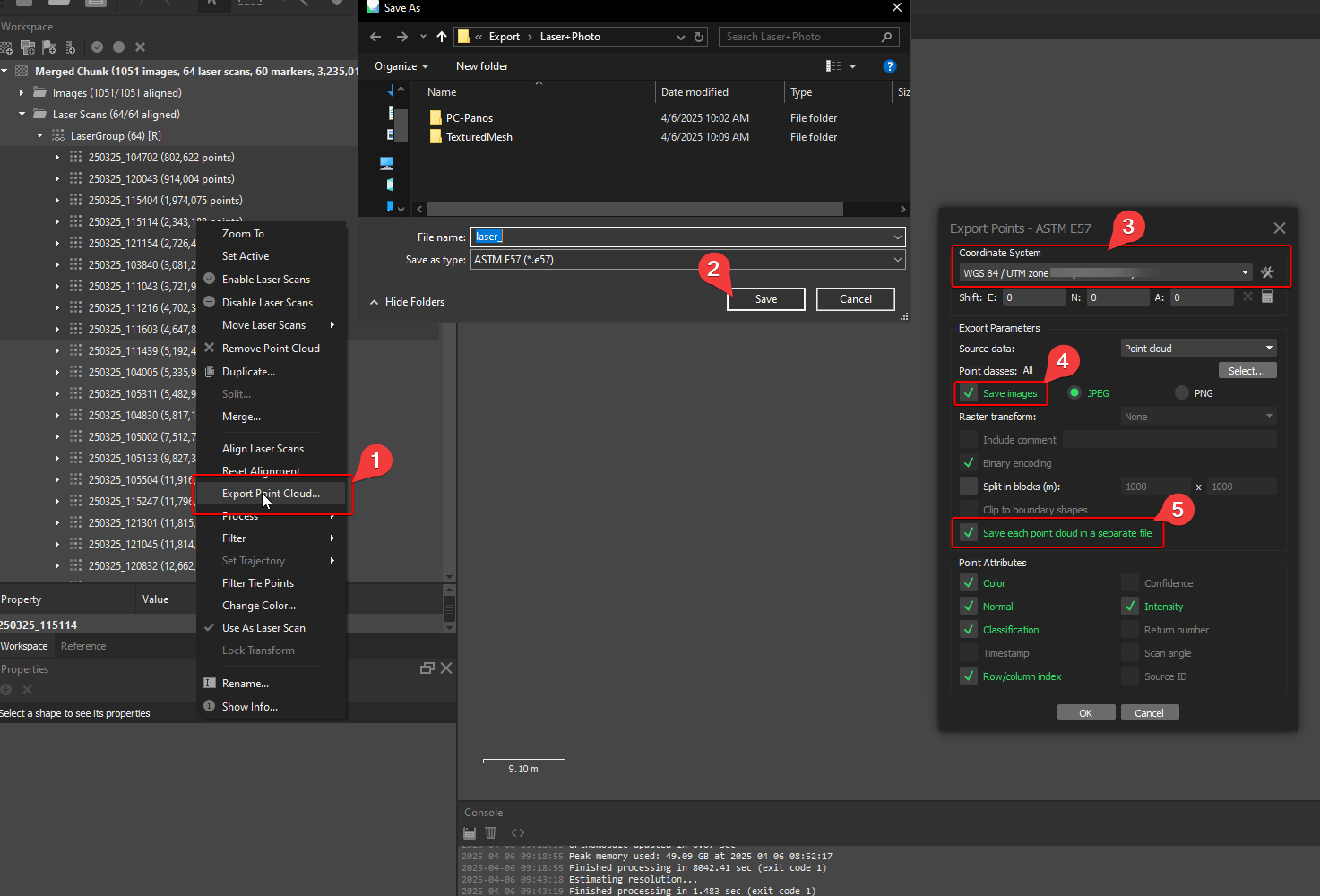
Task: Go up one folder level in Save As
Action: point(442,37)
